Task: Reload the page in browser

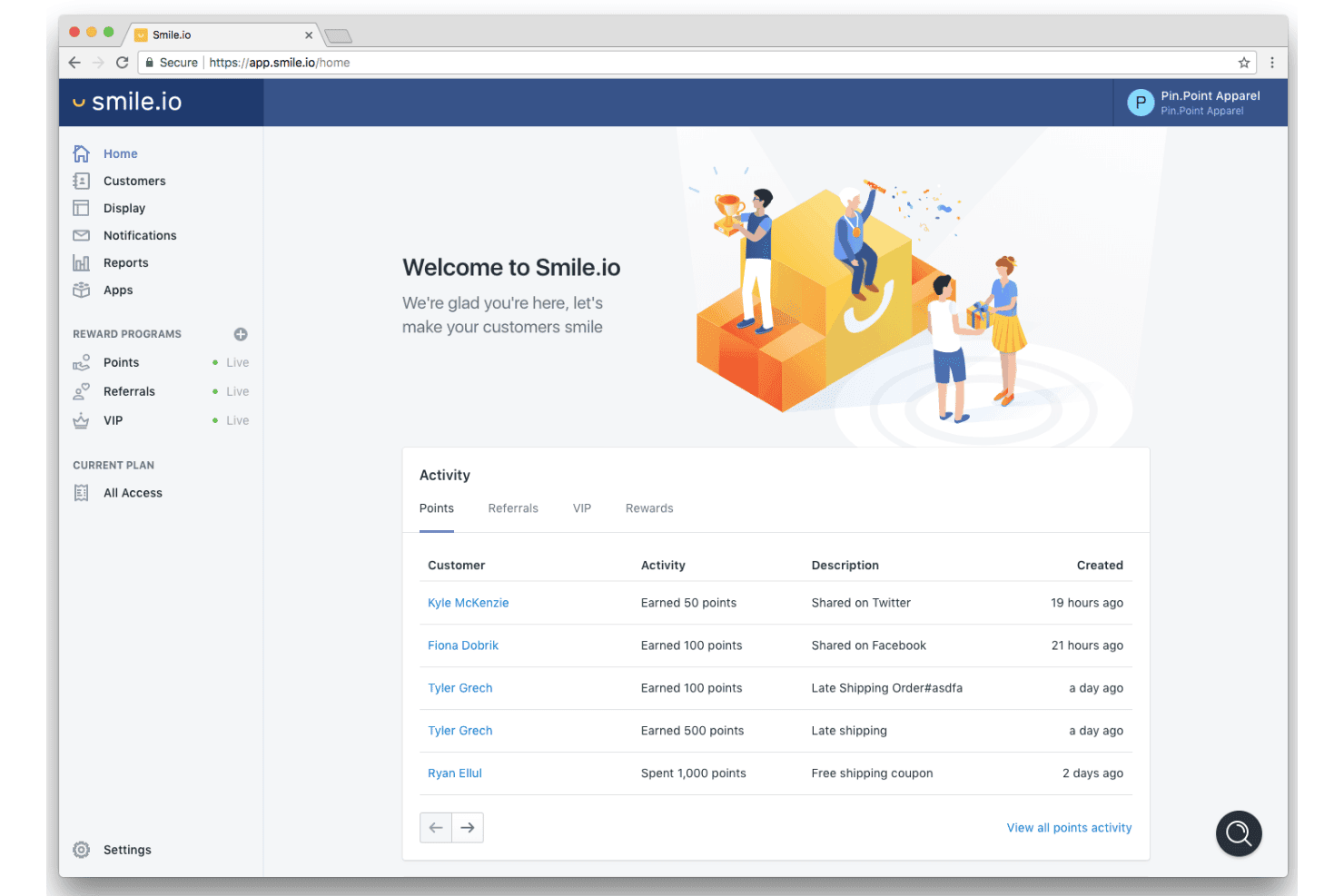Action: (123, 63)
